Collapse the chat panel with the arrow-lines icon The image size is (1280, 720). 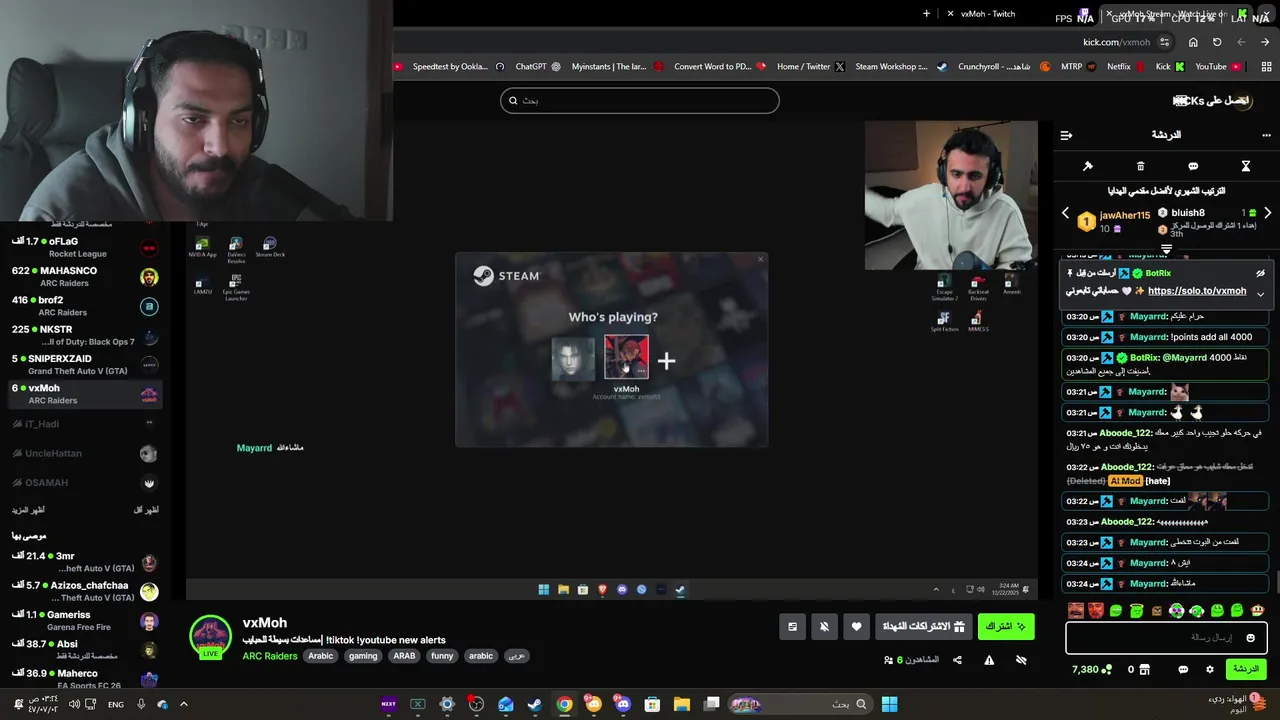coord(1066,135)
